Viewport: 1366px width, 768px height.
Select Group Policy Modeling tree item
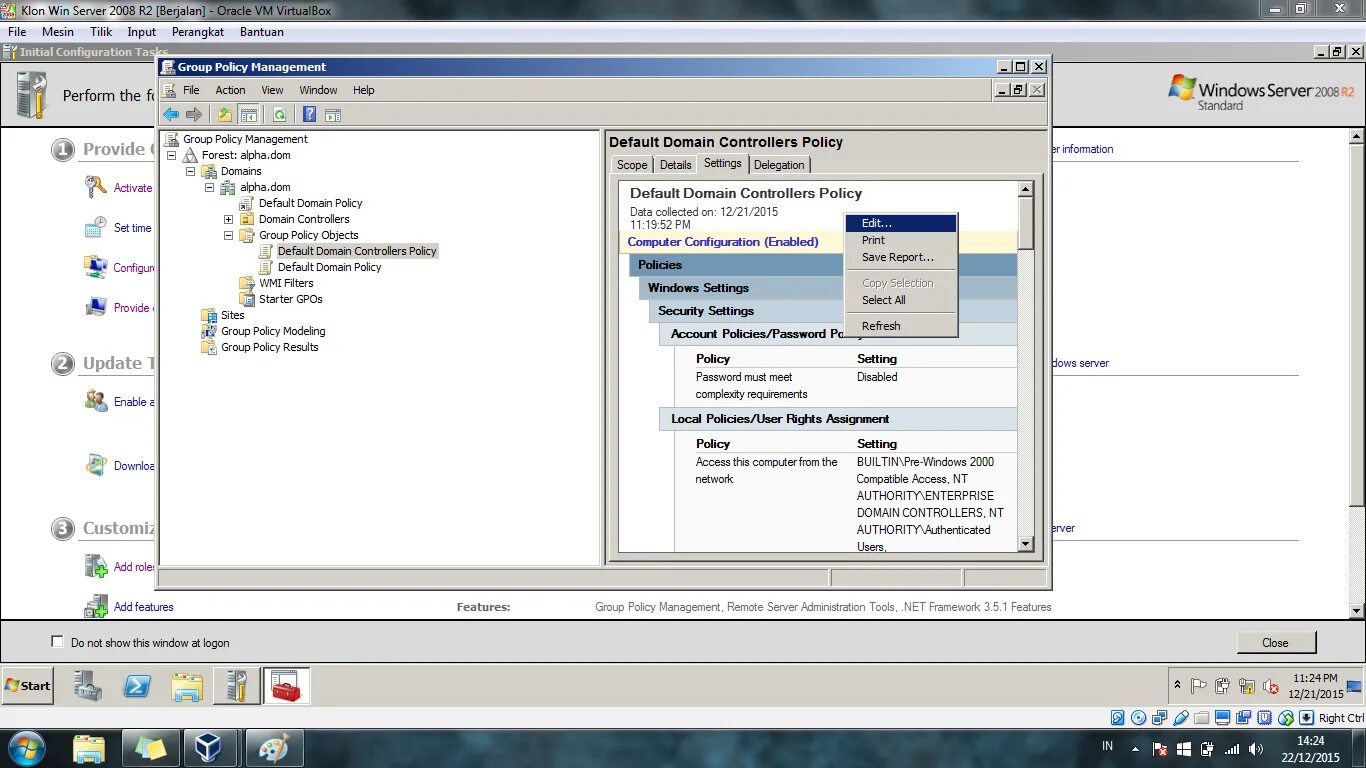point(273,331)
